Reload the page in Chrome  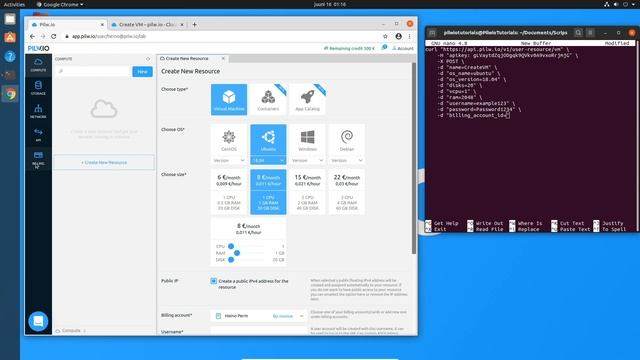pos(53,36)
